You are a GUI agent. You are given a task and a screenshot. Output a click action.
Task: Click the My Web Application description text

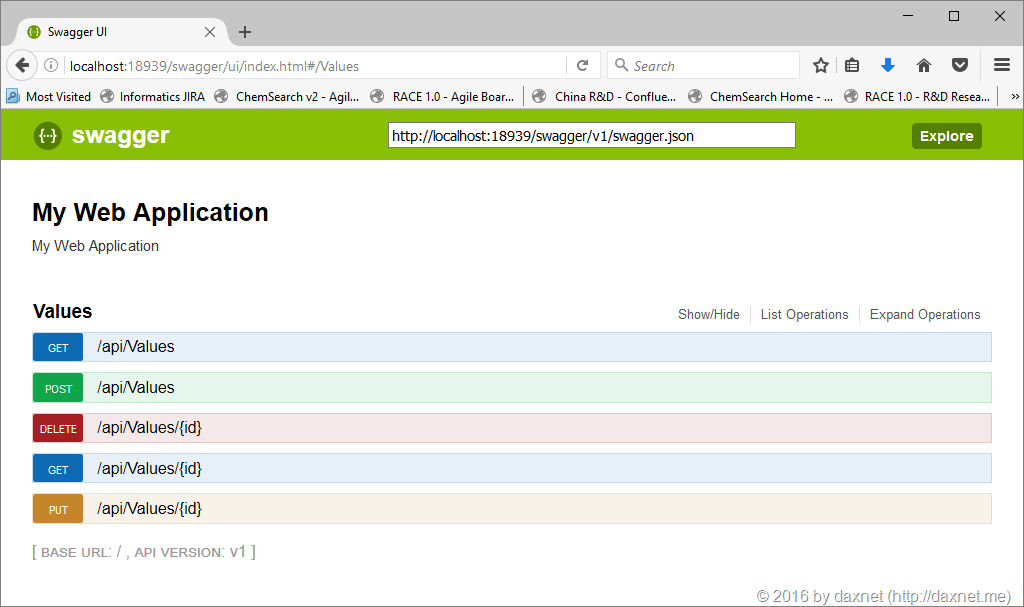(x=95, y=246)
